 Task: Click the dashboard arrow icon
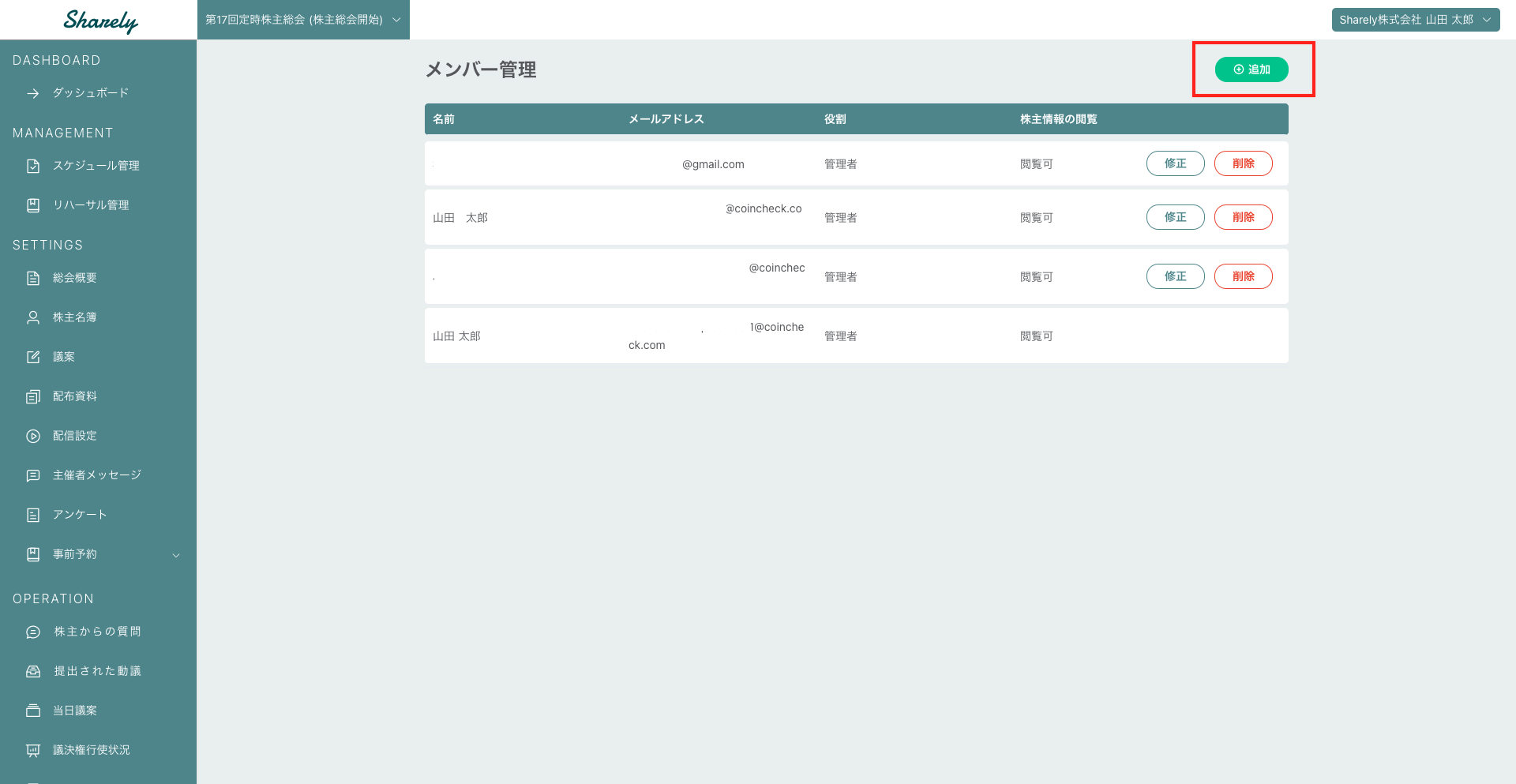click(33, 93)
